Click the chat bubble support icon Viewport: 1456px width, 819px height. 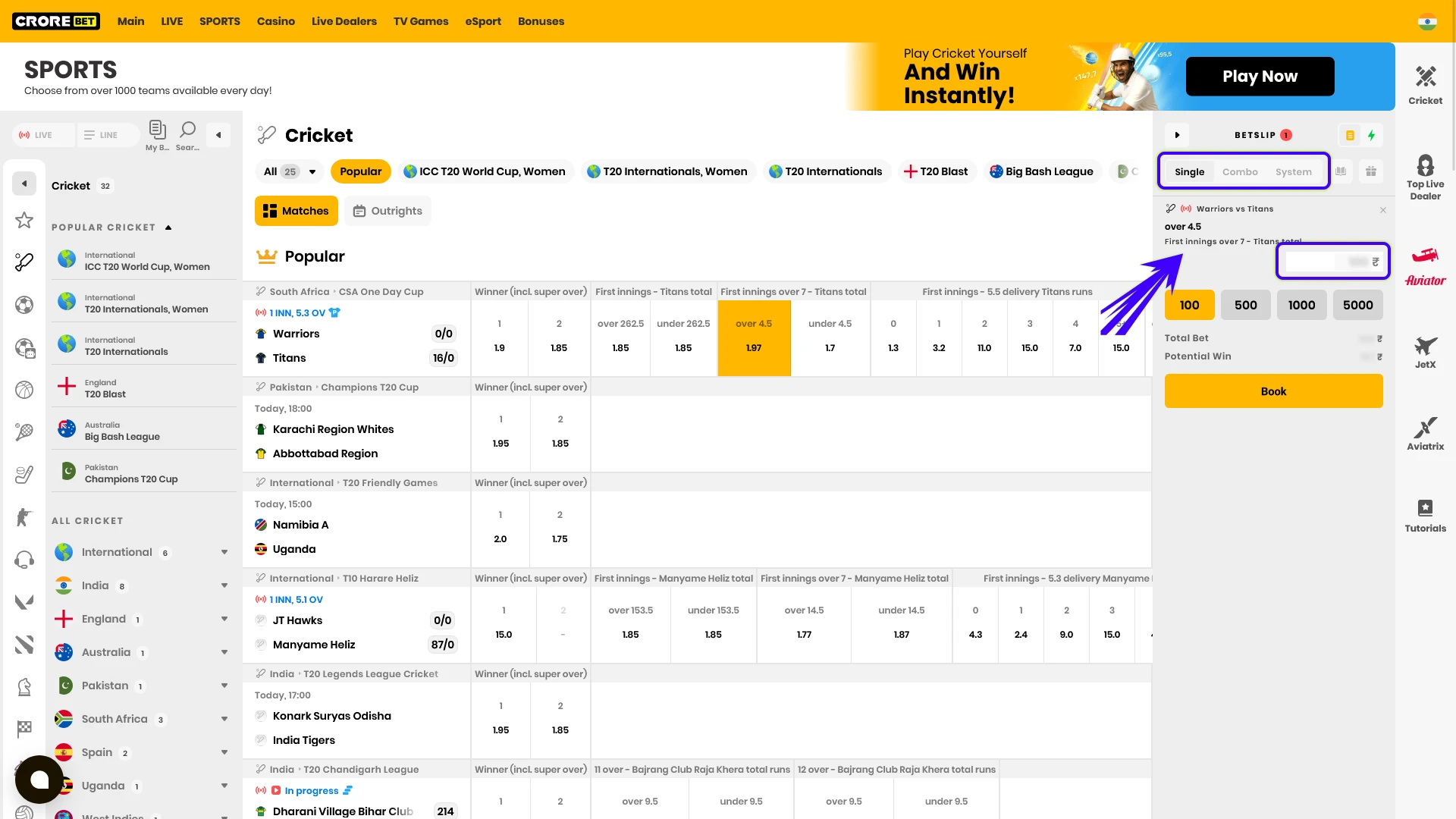point(39,779)
